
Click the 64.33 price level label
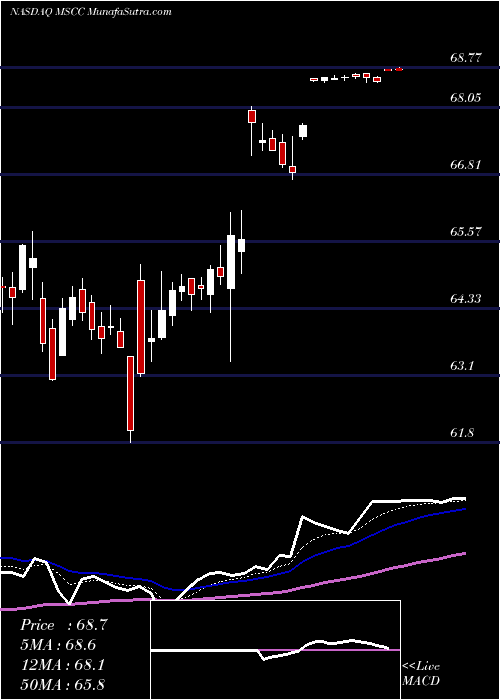point(466,299)
